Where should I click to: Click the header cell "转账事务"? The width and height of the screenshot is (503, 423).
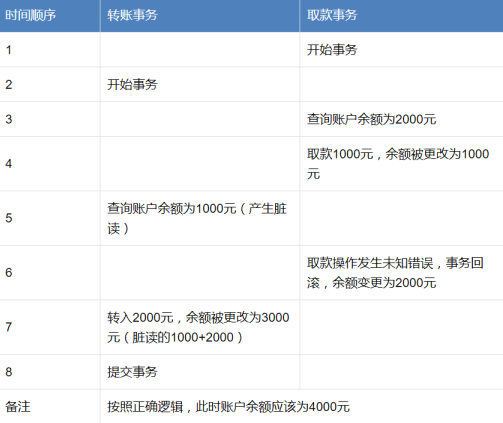coord(200,16)
